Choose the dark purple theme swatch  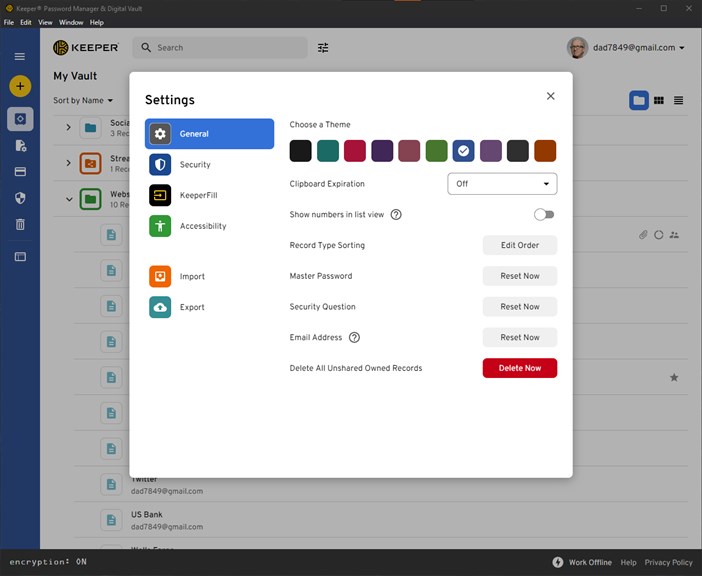click(x=382, y=150)
